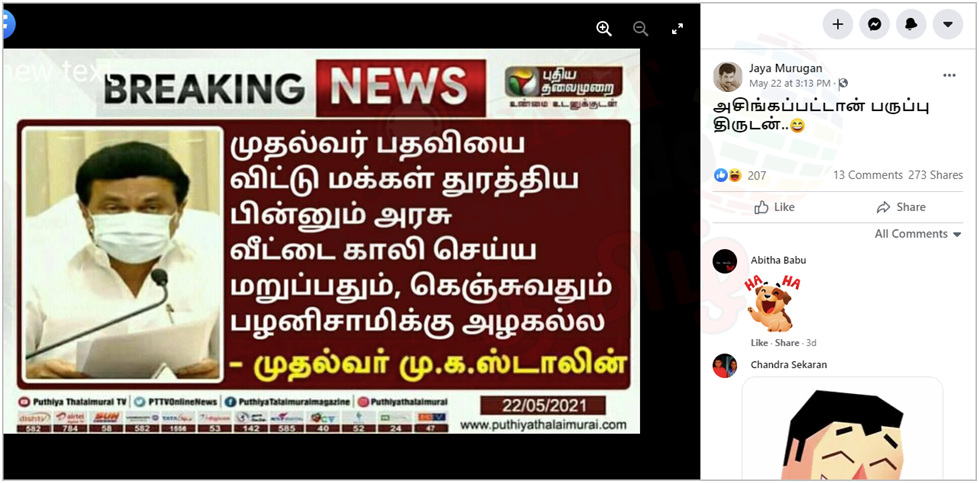Open Messenger chats
The image size is (979, 483).
875,25
